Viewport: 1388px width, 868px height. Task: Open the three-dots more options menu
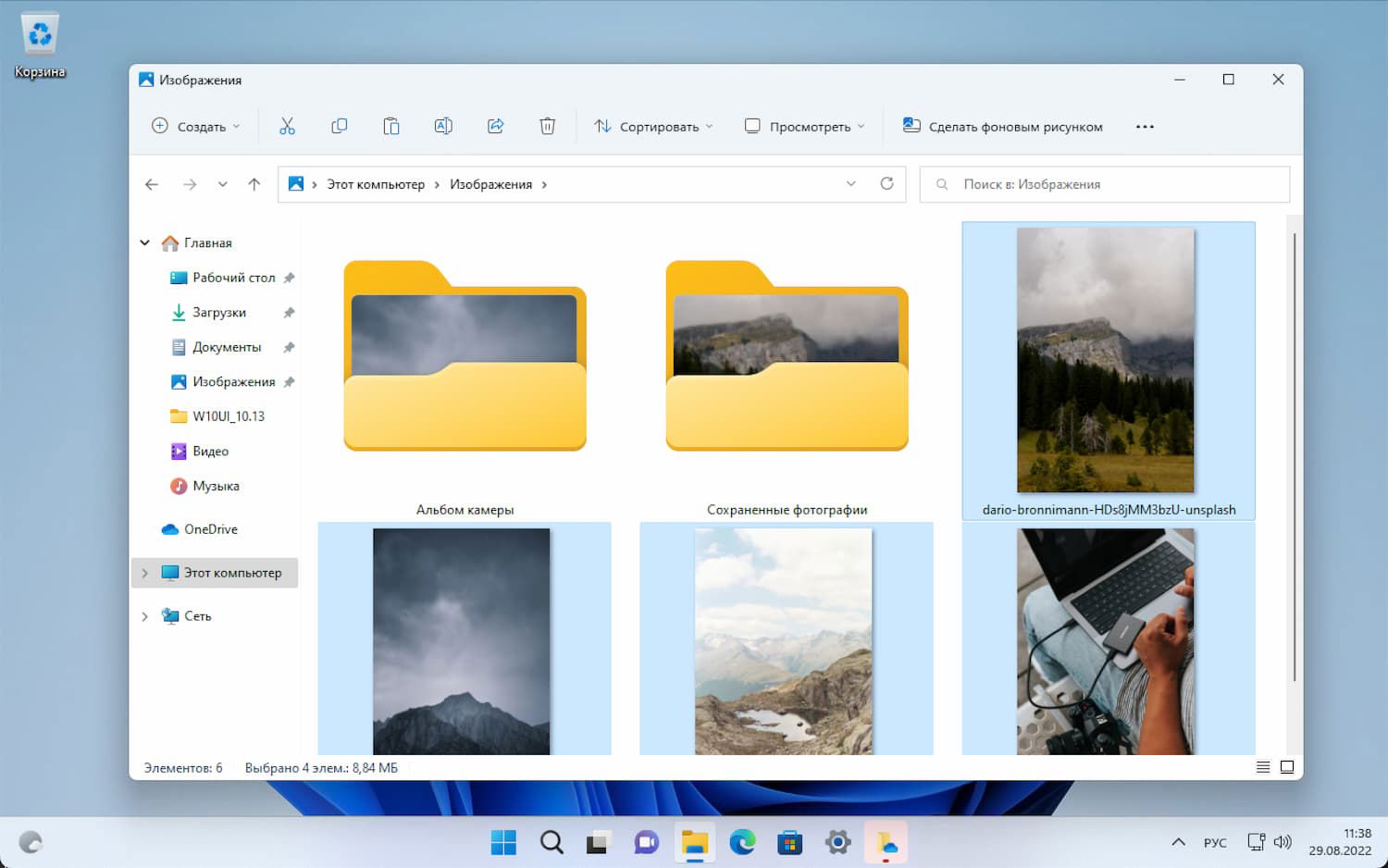[1145, 127]
